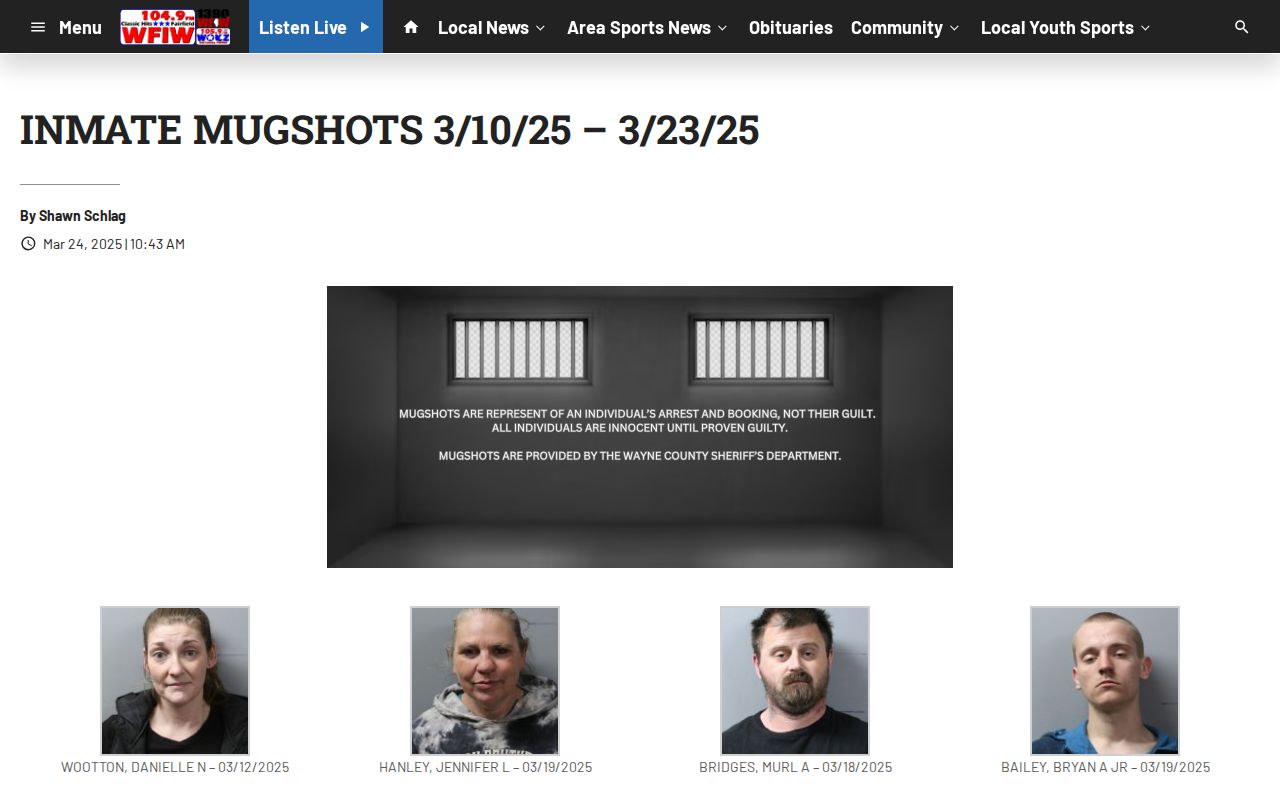The height and width of the screenshot is (800, 1280).
Task: Click the clock icon beside the date
Action: (28, 243)
